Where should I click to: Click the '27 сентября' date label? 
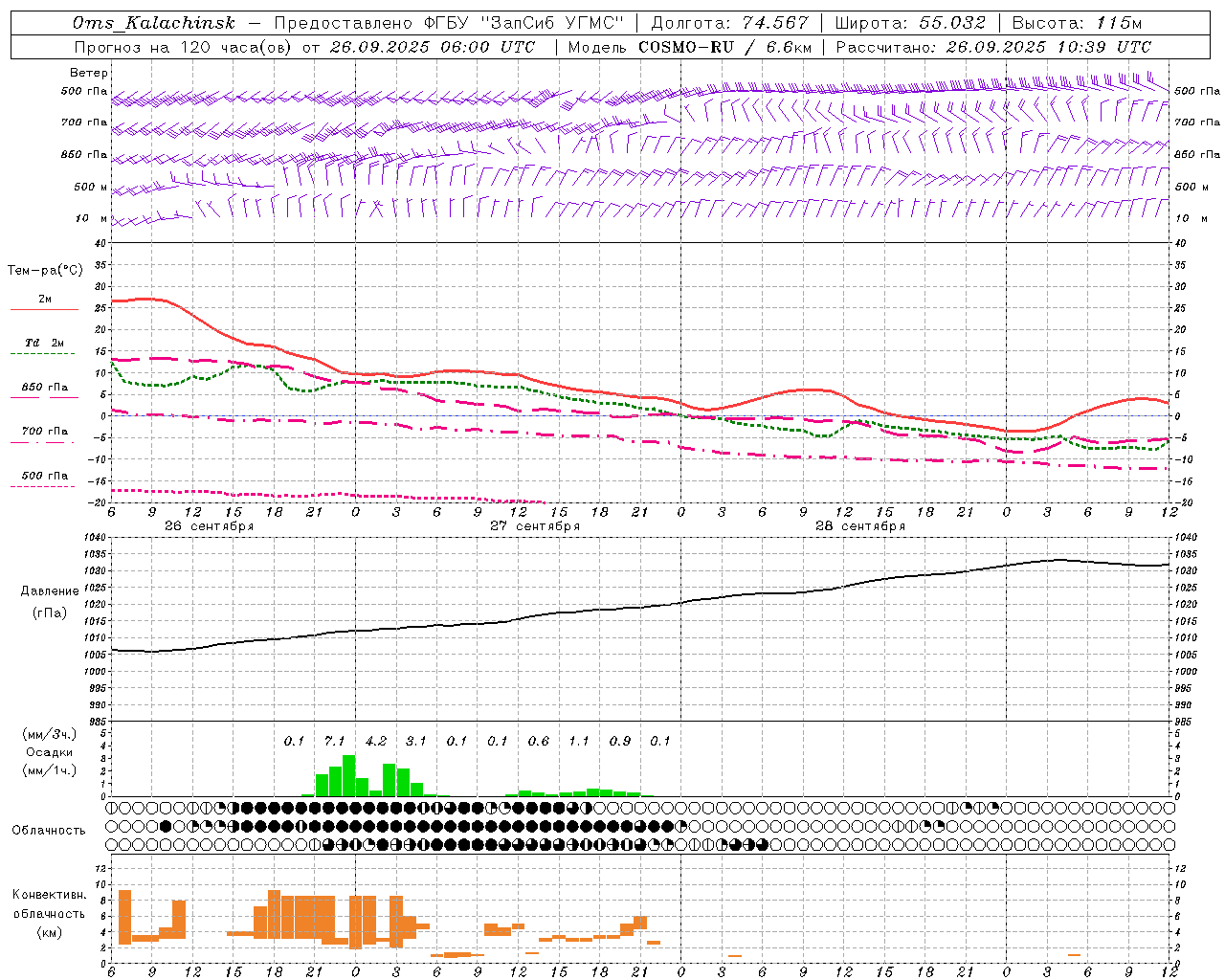pos(535,526)
